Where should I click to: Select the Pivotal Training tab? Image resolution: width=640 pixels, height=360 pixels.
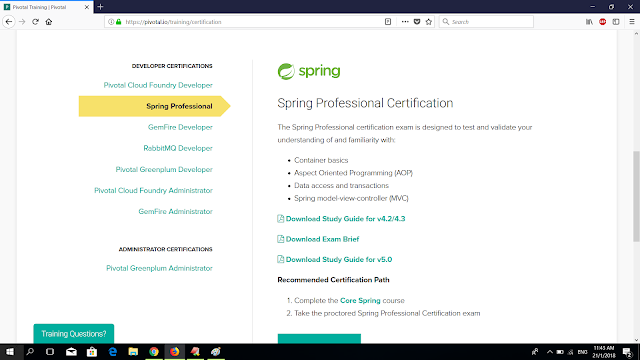[47, 7]
